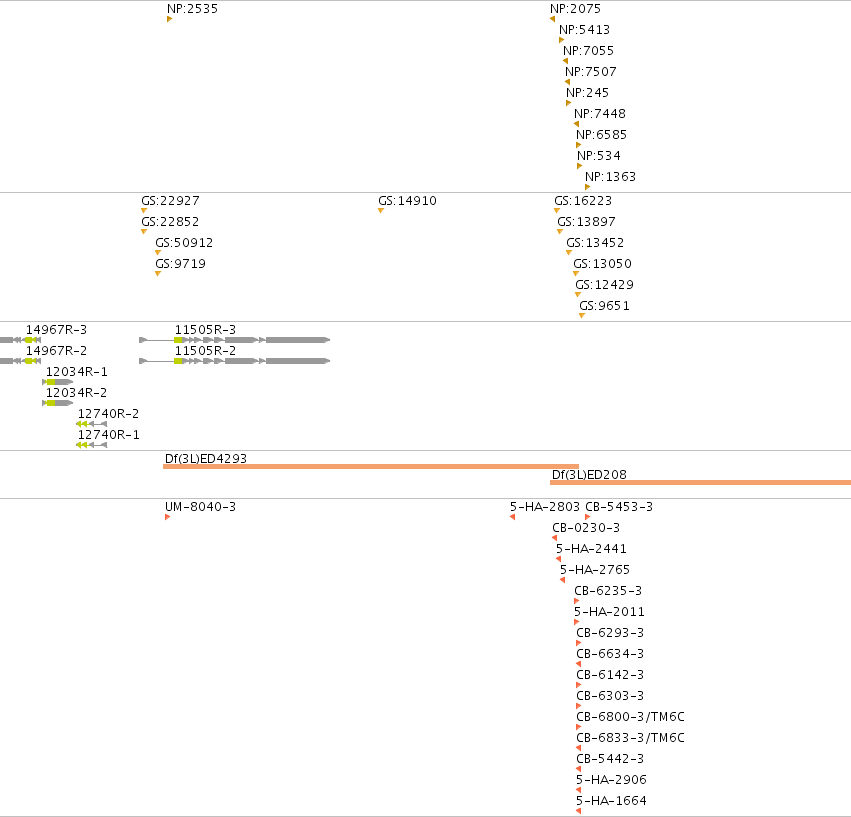Open the 12740R-2 transcript label
Image resolution: width=851 pixels, height=817 pixels.
tap(109, 414)
